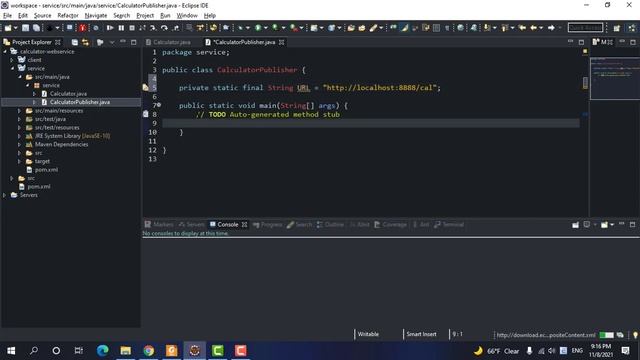Click the Resume debug toolbar icon
The image size is (640, 360).
click(110, 28)
